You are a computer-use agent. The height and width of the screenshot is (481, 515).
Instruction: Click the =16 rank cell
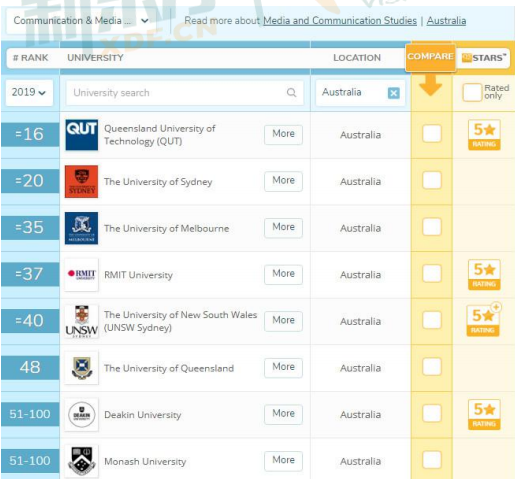click(x=30, y=134)
